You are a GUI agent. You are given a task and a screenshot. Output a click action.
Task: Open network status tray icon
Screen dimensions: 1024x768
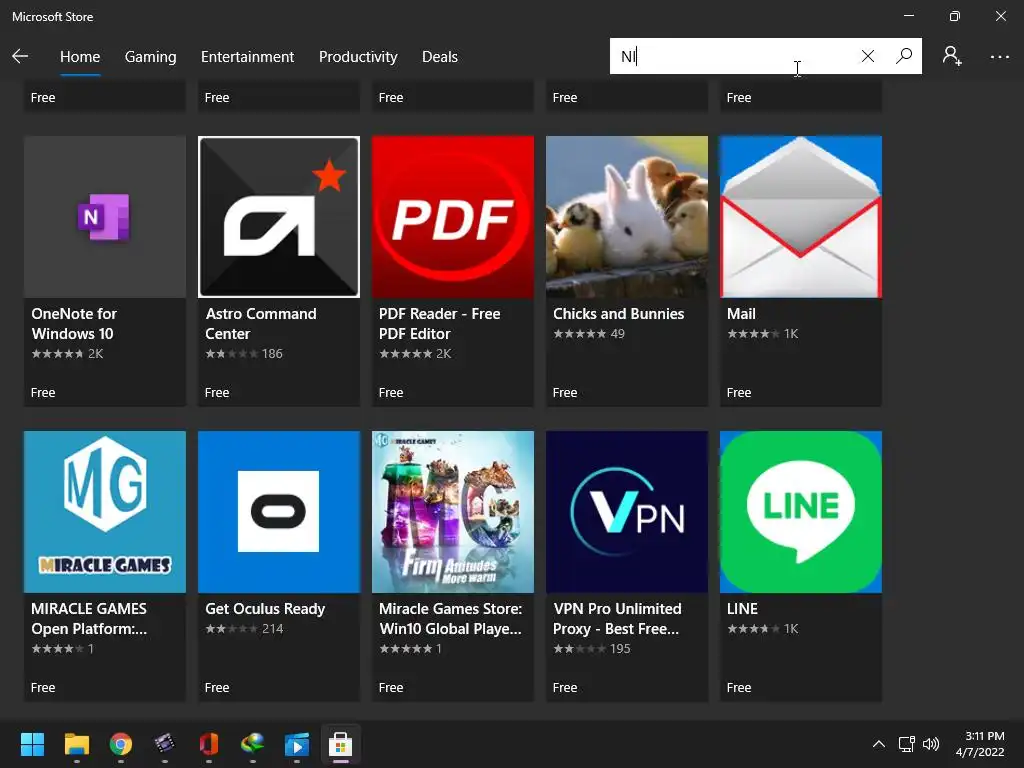coord(906,744)
